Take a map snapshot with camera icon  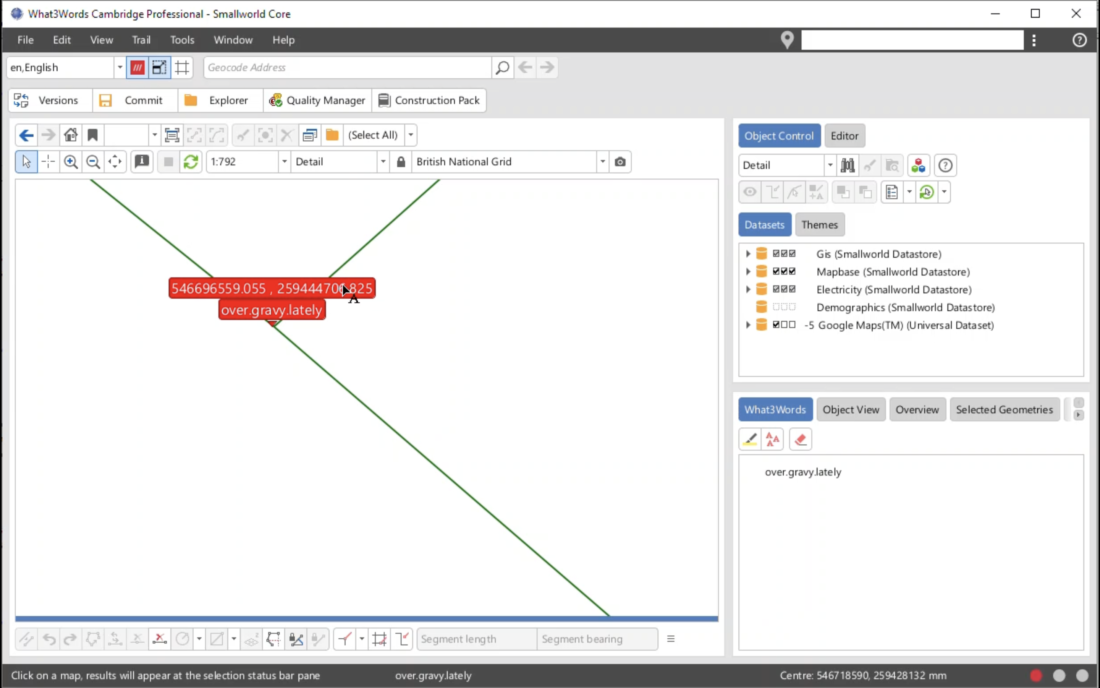pyautogui.click(x=620, y=162)
